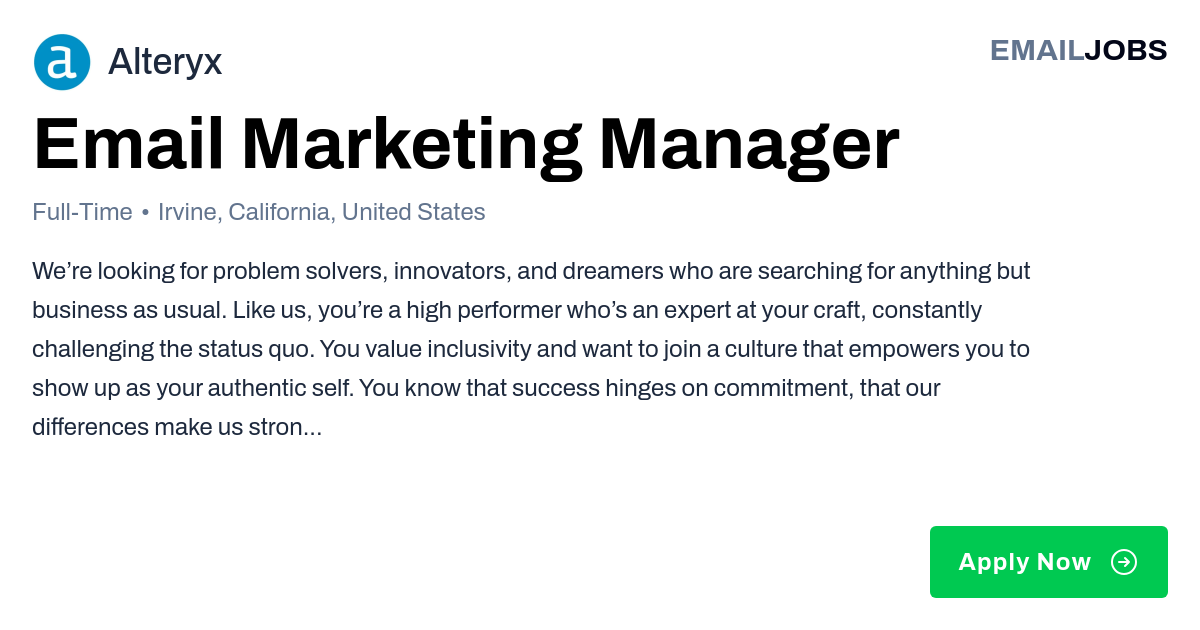Screen dimensions: 1200x630
Task: Click "United States" in the location line
Action: pyautogui.click(x=414, y=212)
